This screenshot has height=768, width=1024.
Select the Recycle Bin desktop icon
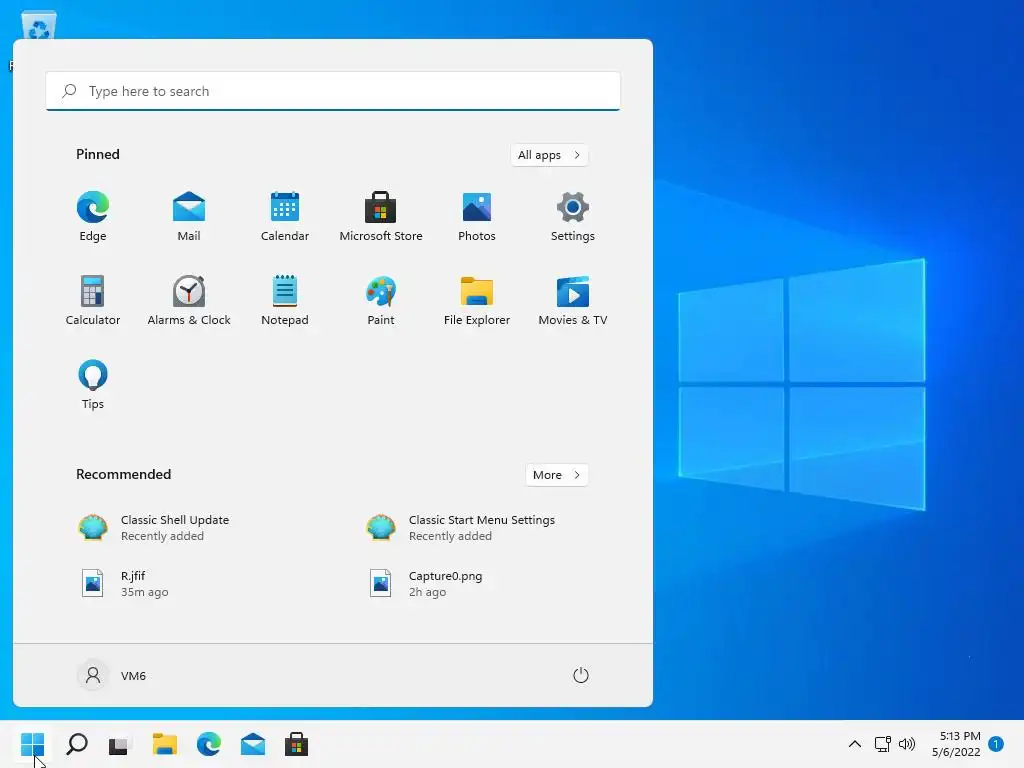tap(39, 26)
